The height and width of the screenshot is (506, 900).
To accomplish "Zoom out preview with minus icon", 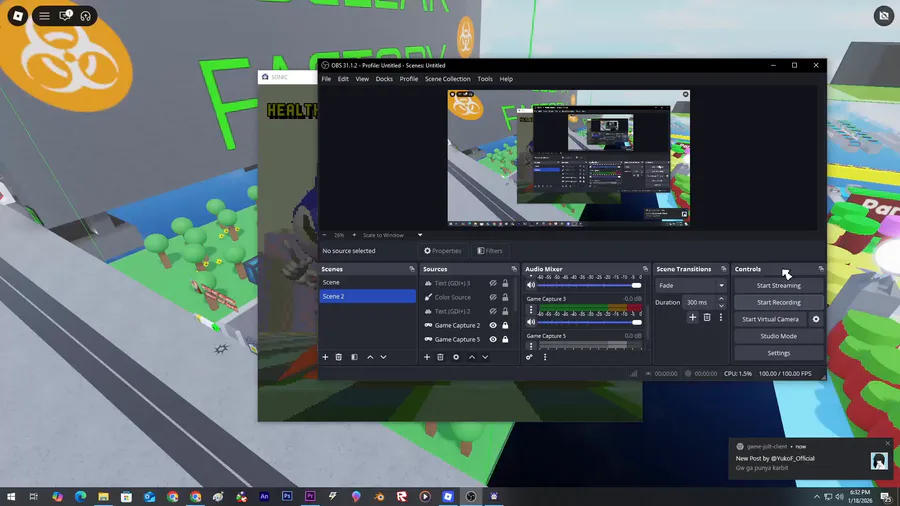I will [x=324, y=235].
